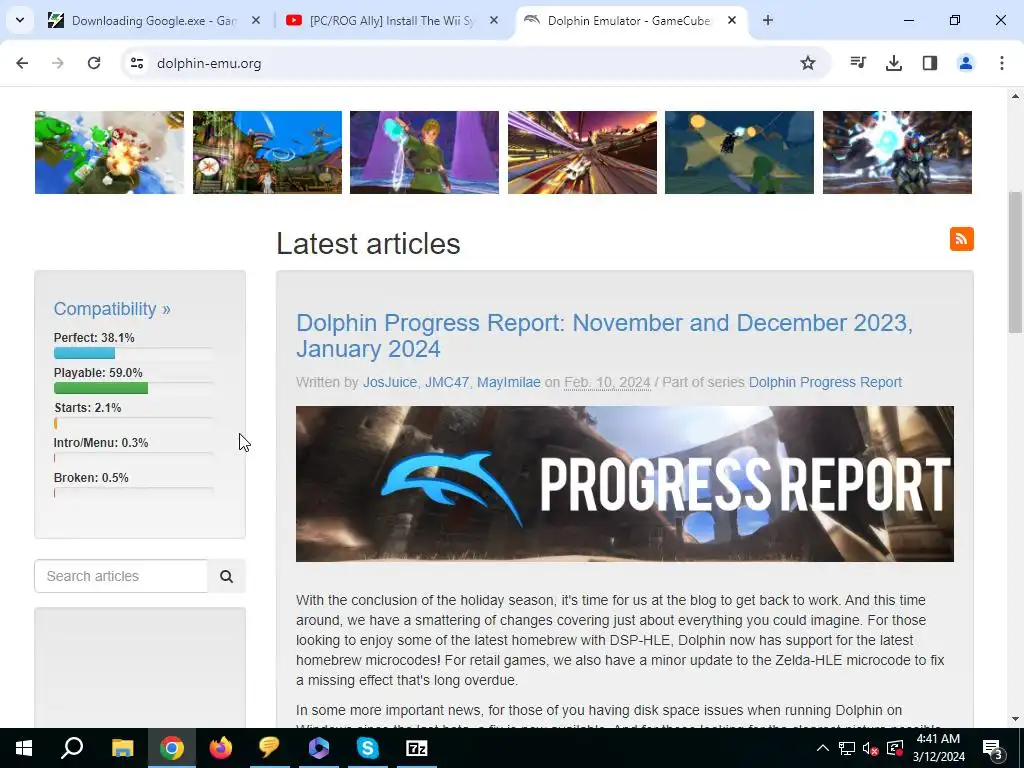
Task: Click the muted volume tray icon
Action: tap(871, 748)
